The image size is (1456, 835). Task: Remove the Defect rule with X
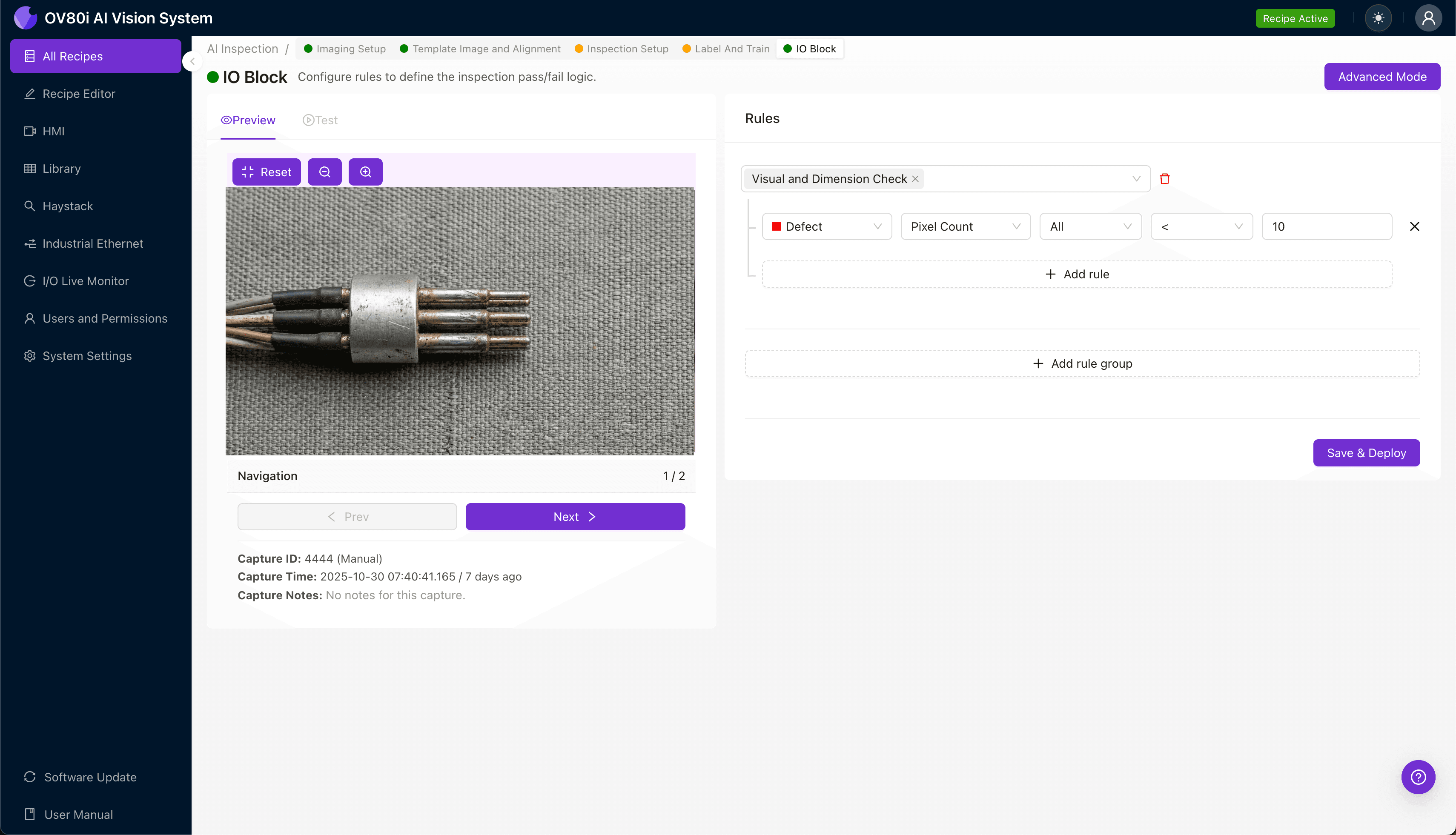[1414, 226]
